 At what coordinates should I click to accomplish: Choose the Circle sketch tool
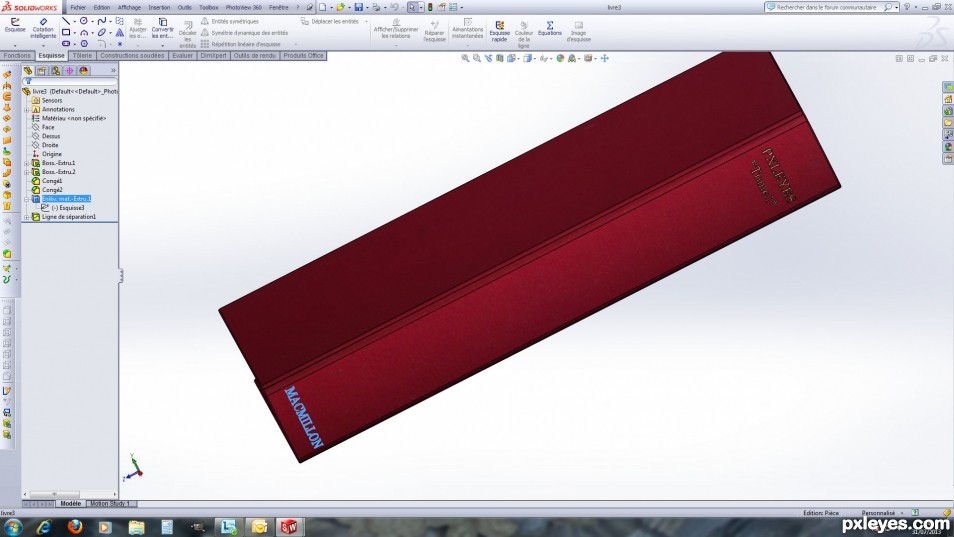(84, 21)
